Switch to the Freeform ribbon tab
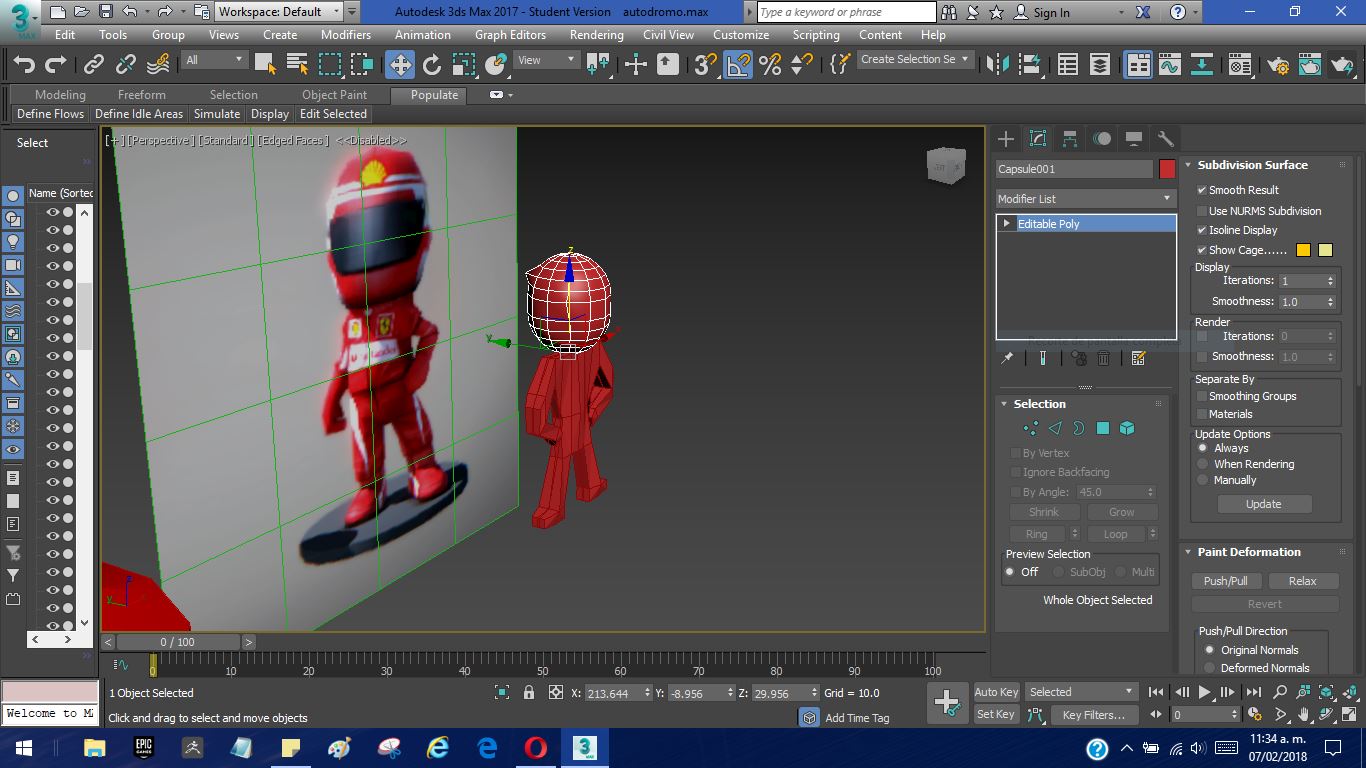Image resolution: width=1366 pixels, height=768 pixels. point(142,95)
